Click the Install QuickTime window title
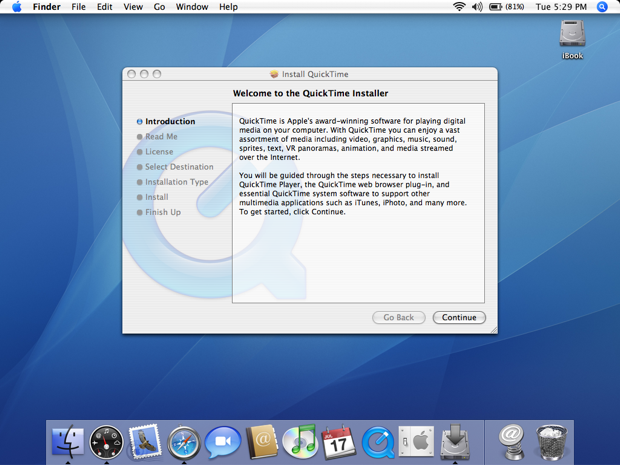Image resolution: width=620 pixels, height=465 pixels. [x=315, y=74]
